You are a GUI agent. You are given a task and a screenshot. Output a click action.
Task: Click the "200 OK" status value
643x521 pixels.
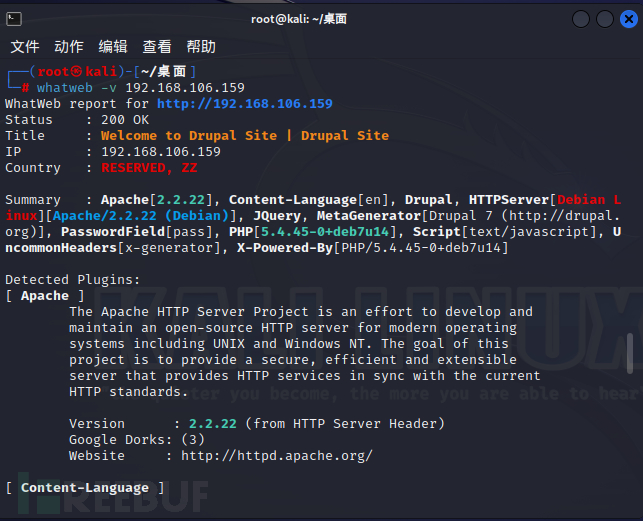click(125, 120)
